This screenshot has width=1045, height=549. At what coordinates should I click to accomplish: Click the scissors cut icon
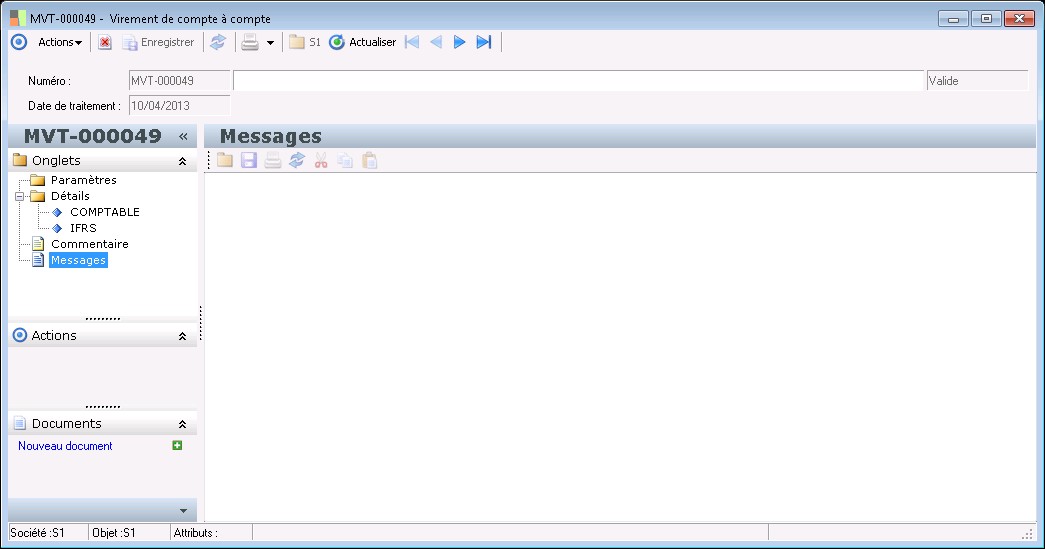coord(321,160)
